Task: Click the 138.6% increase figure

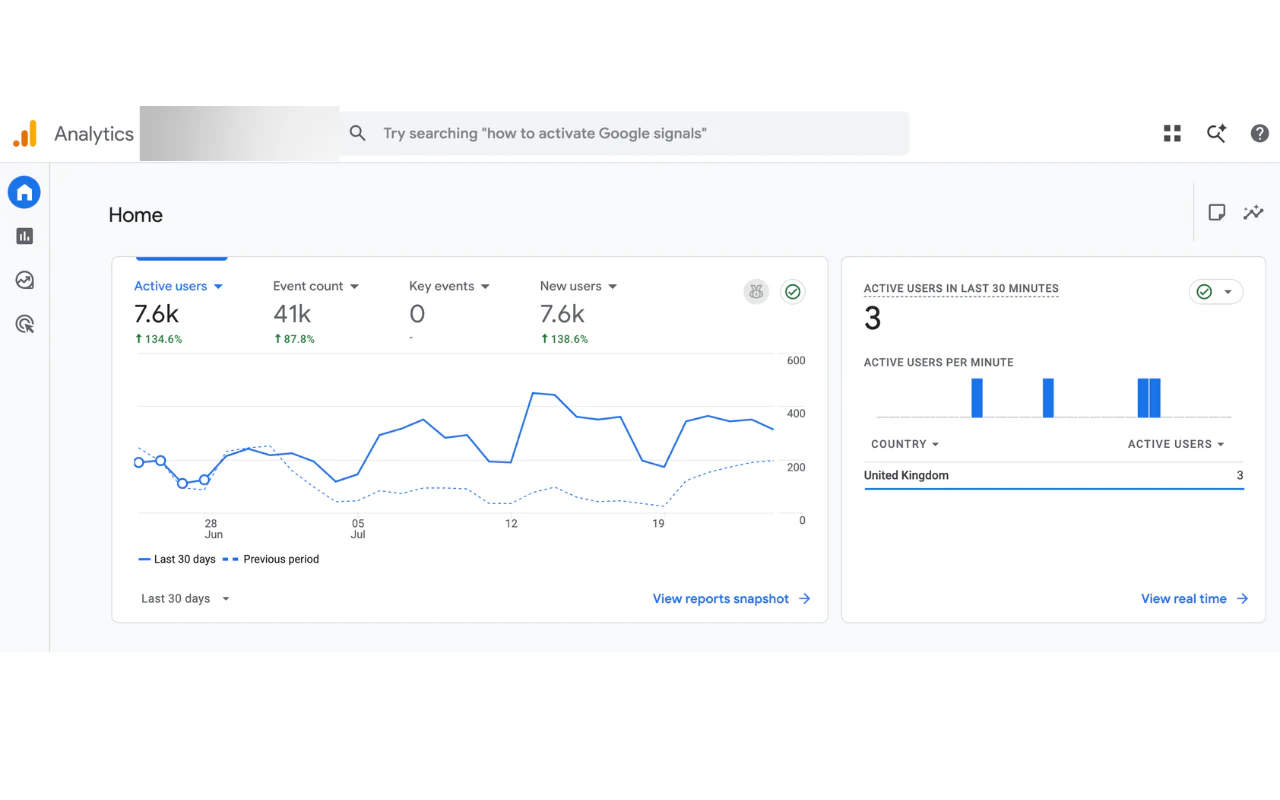Action: coord(564,339)
